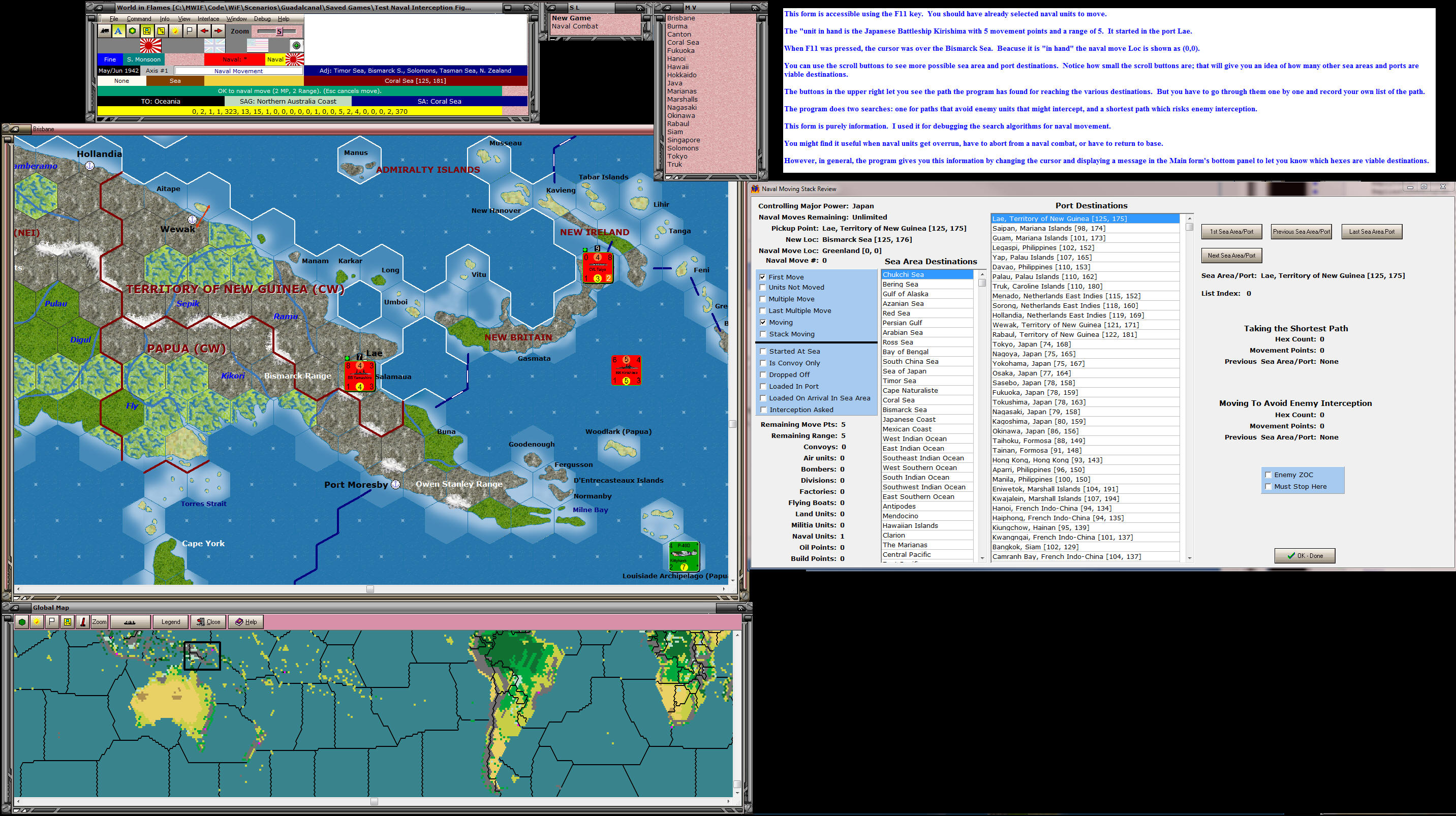Click Port Destinations list scroll-down arrow

click(x=1189, y=558)
